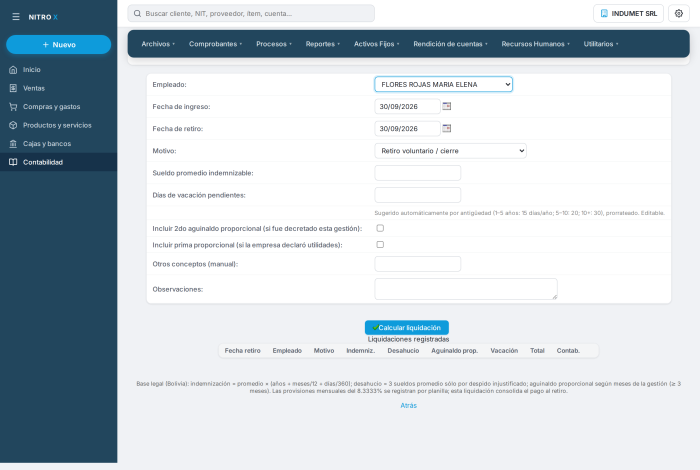
Task: Click Días de vacación pendientes field
Action: (417, 195)
